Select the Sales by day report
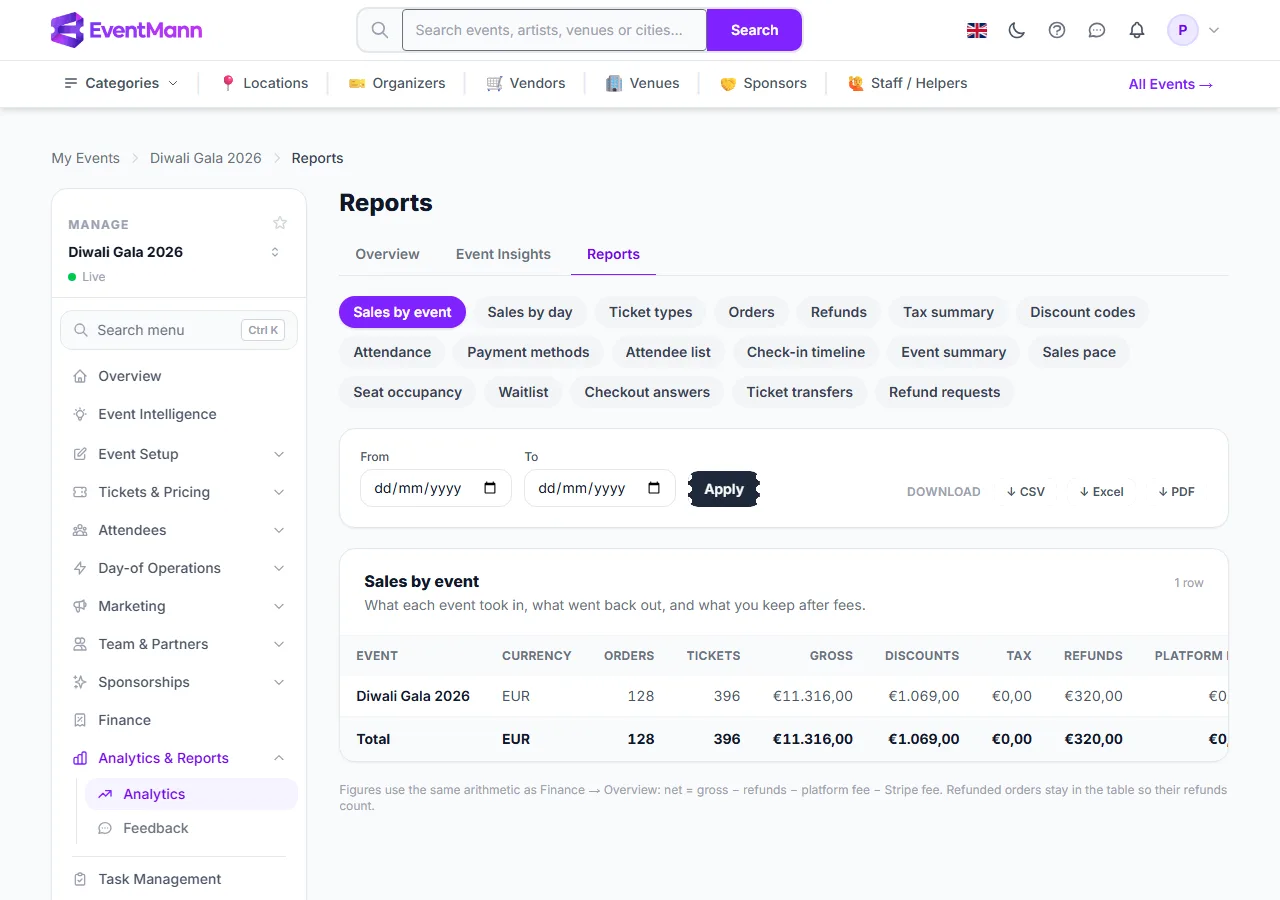The height and width of the screenshot is (900, 1280). point(530,312)
